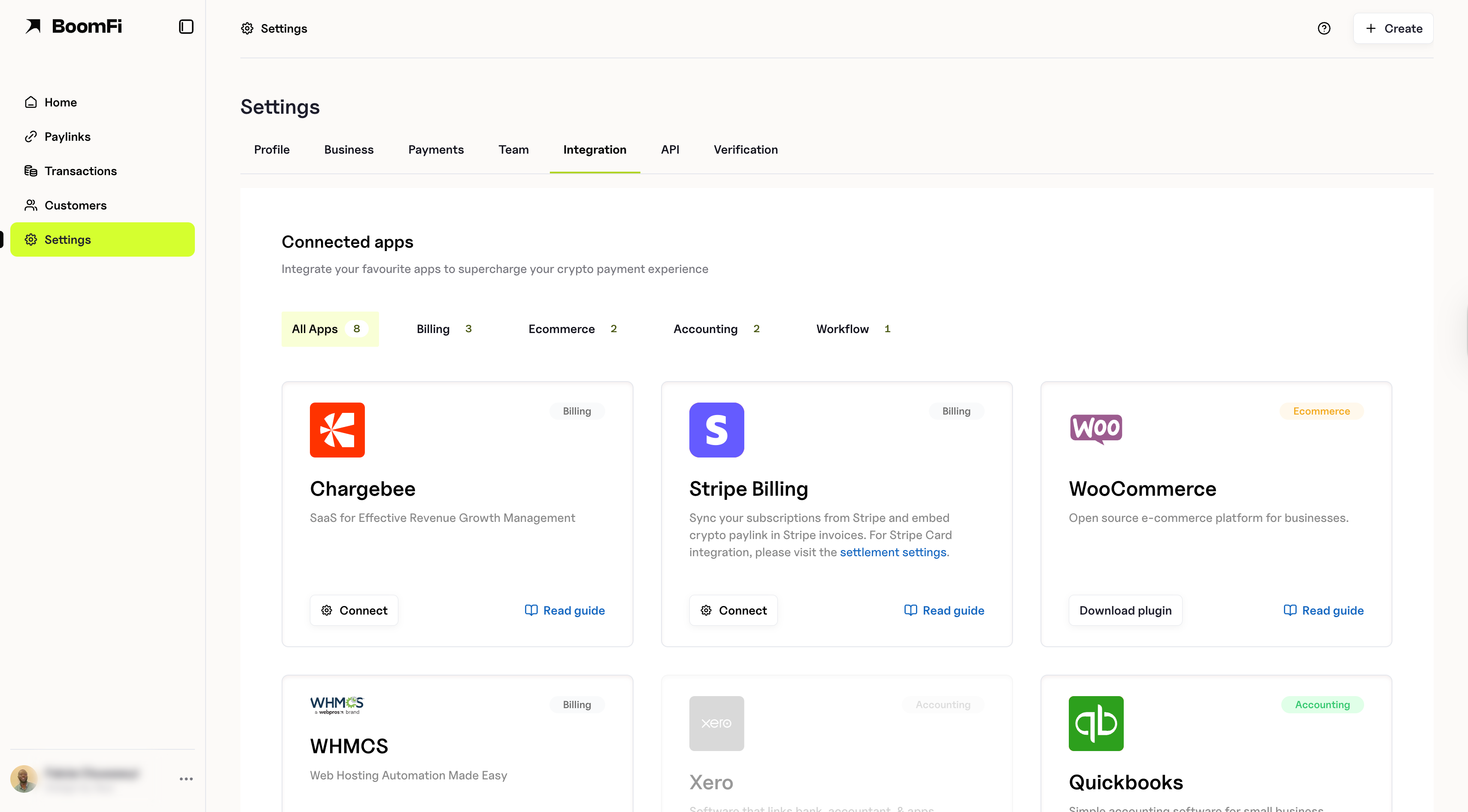The image size is (1468, 812).
Task: Switch to the API tab
Action: [x=670, y=149]
